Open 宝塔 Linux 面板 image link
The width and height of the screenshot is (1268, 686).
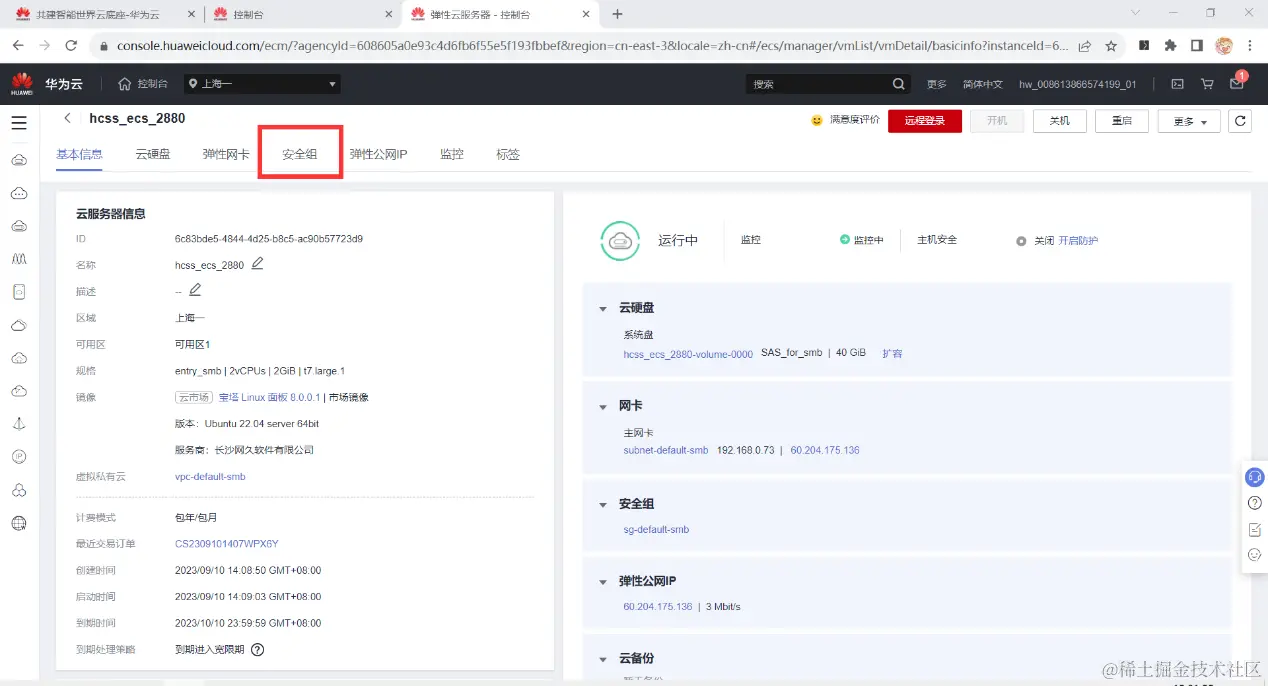coord(270,397)
